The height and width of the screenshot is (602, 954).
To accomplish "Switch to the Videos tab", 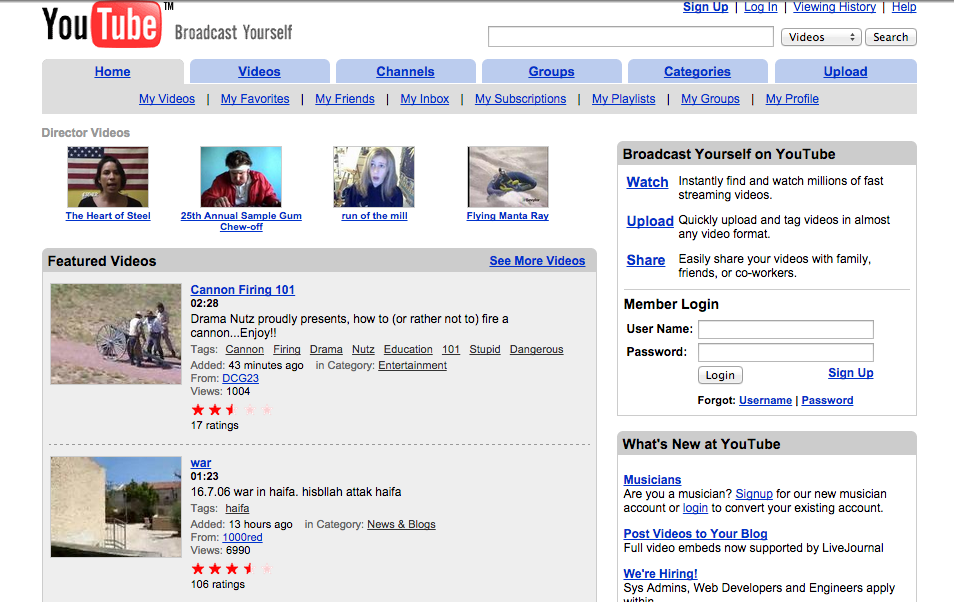I will click(259, 71).
